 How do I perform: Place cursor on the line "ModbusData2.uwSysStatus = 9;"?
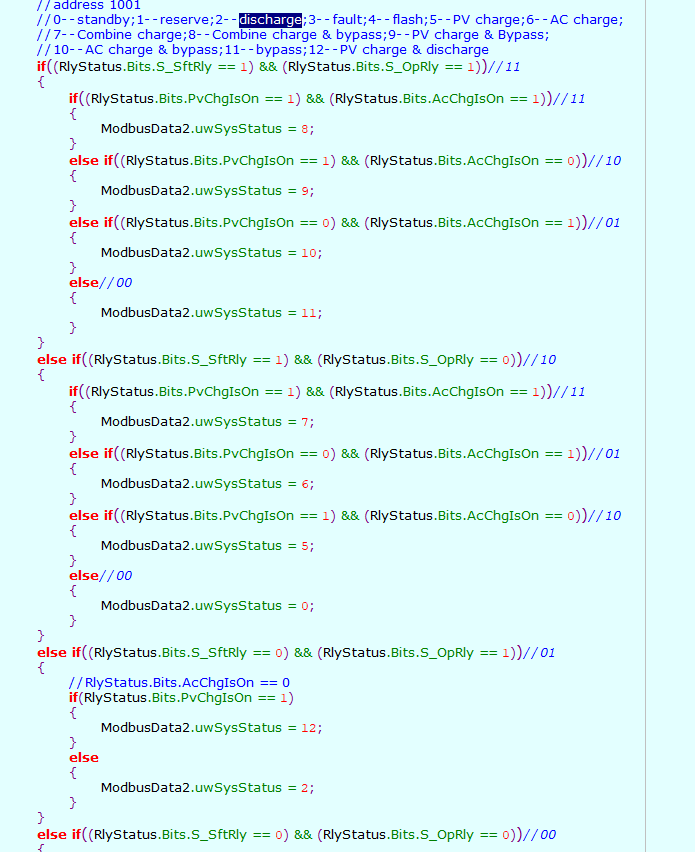[x=208, y=191]
